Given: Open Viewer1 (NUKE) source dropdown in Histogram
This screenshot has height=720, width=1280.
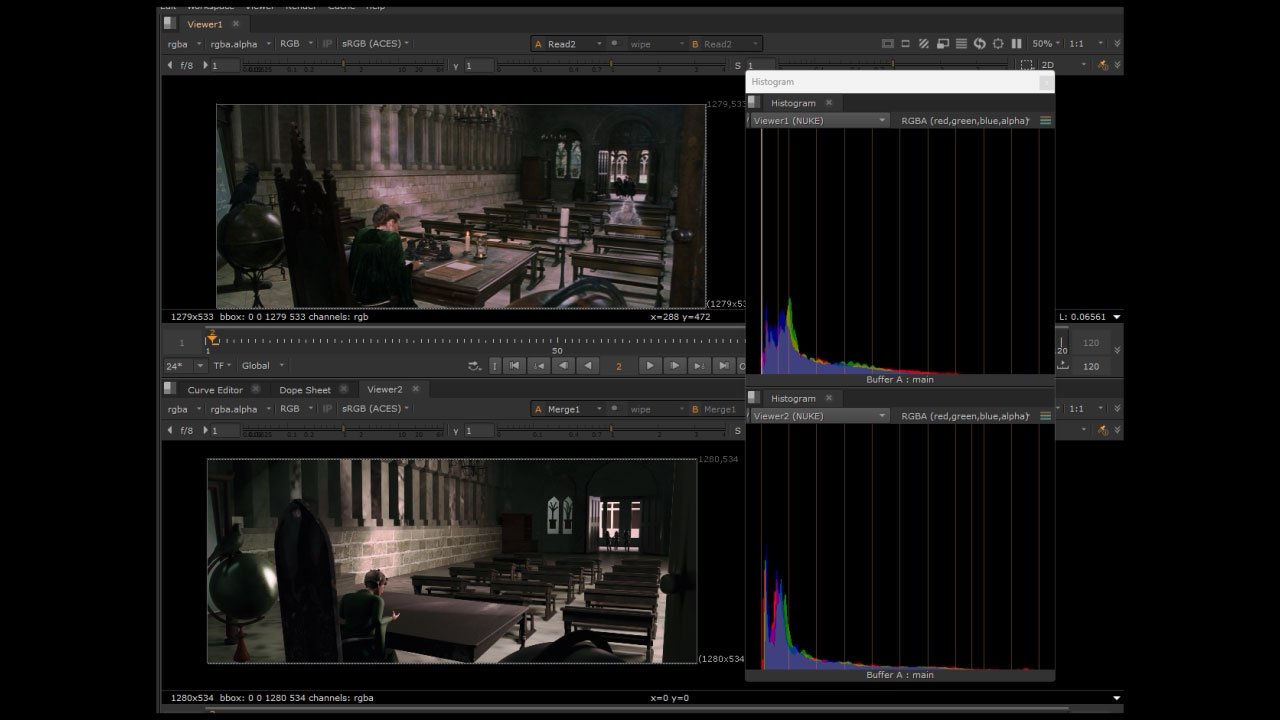Looking at the screenshot, I should click(x=818, y=121).
